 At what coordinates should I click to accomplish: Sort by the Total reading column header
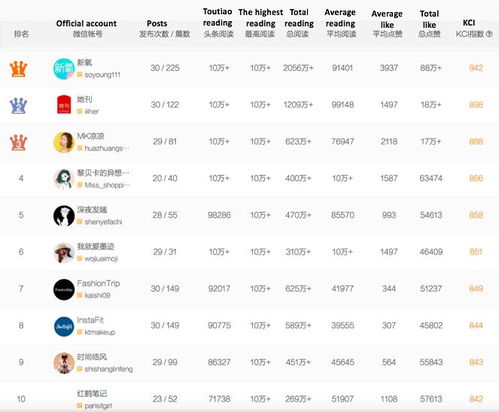[299, 18]
